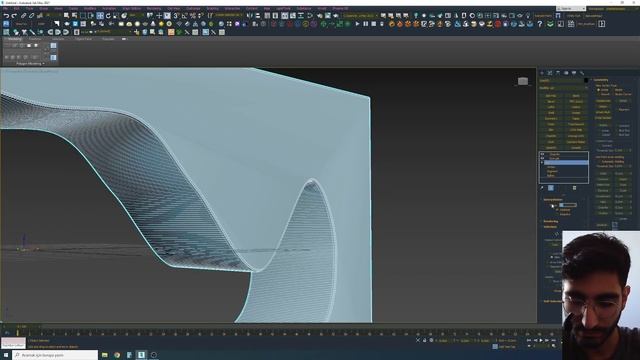Switch to the Object Paint ribbon tab

click(83, 39)
